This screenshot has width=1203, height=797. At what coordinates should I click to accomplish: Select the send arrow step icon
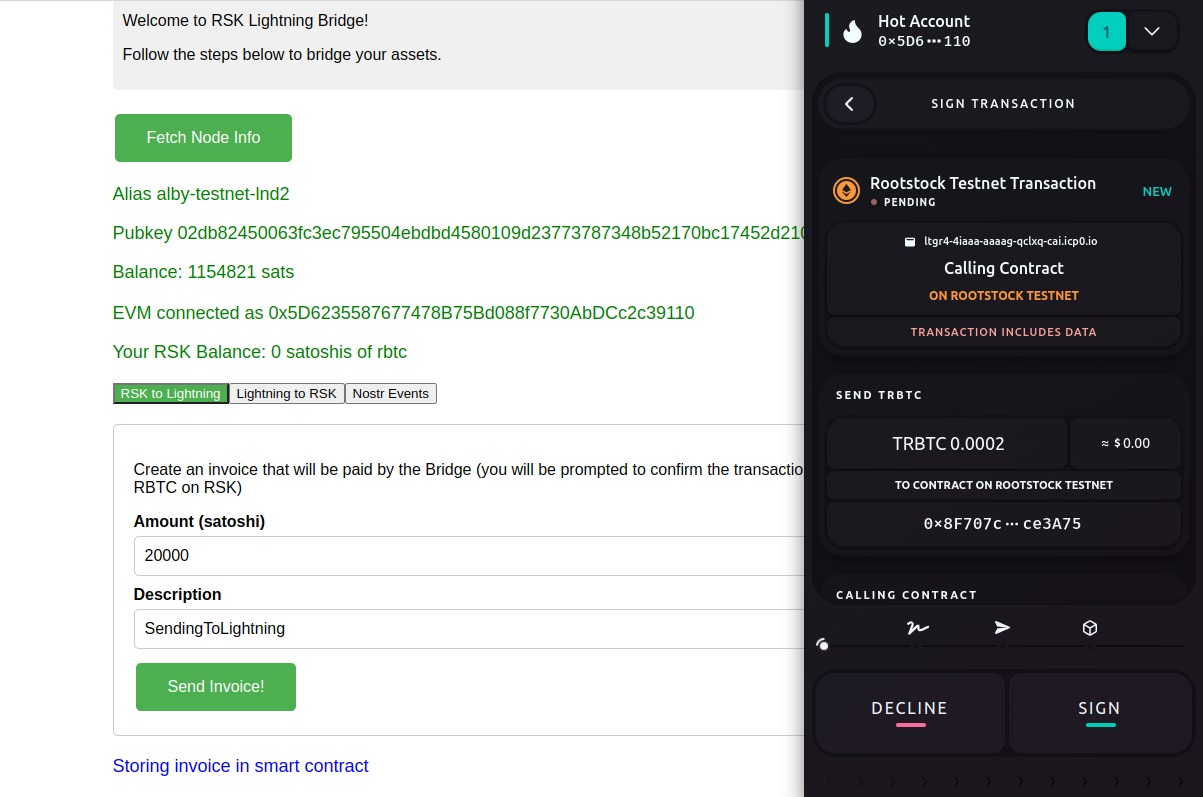(1002, 628)
